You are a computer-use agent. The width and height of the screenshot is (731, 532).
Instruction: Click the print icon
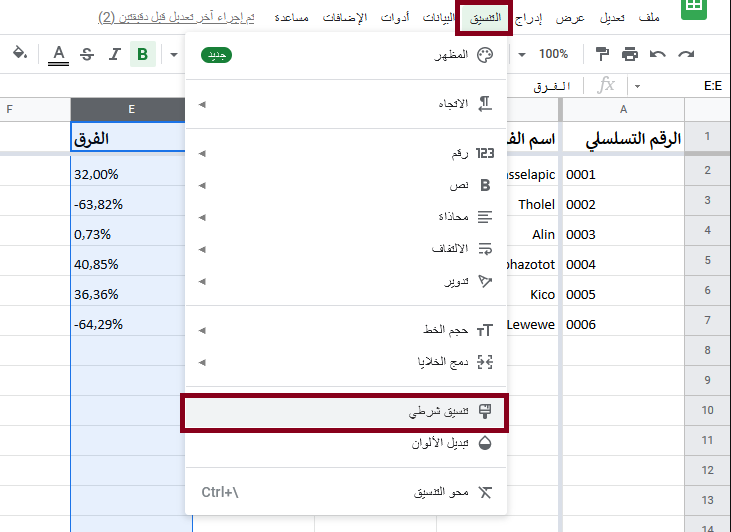[630, 54]
